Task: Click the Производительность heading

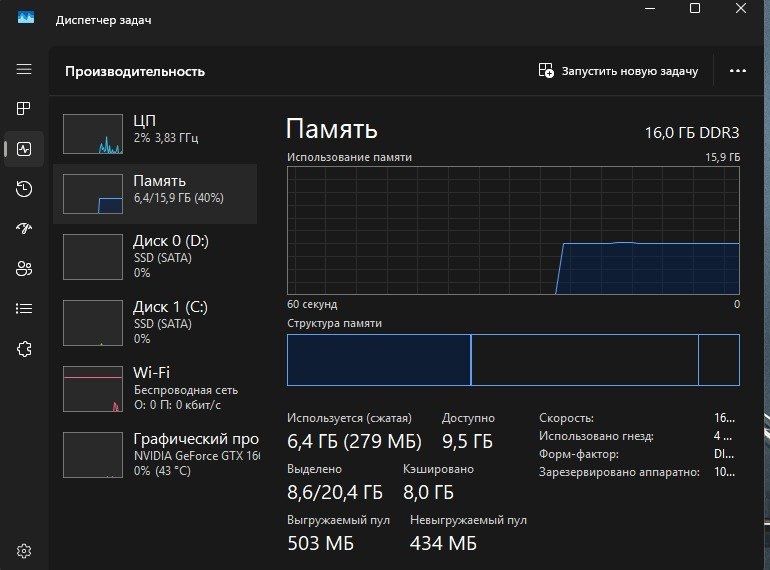Action: pos(135,72)
